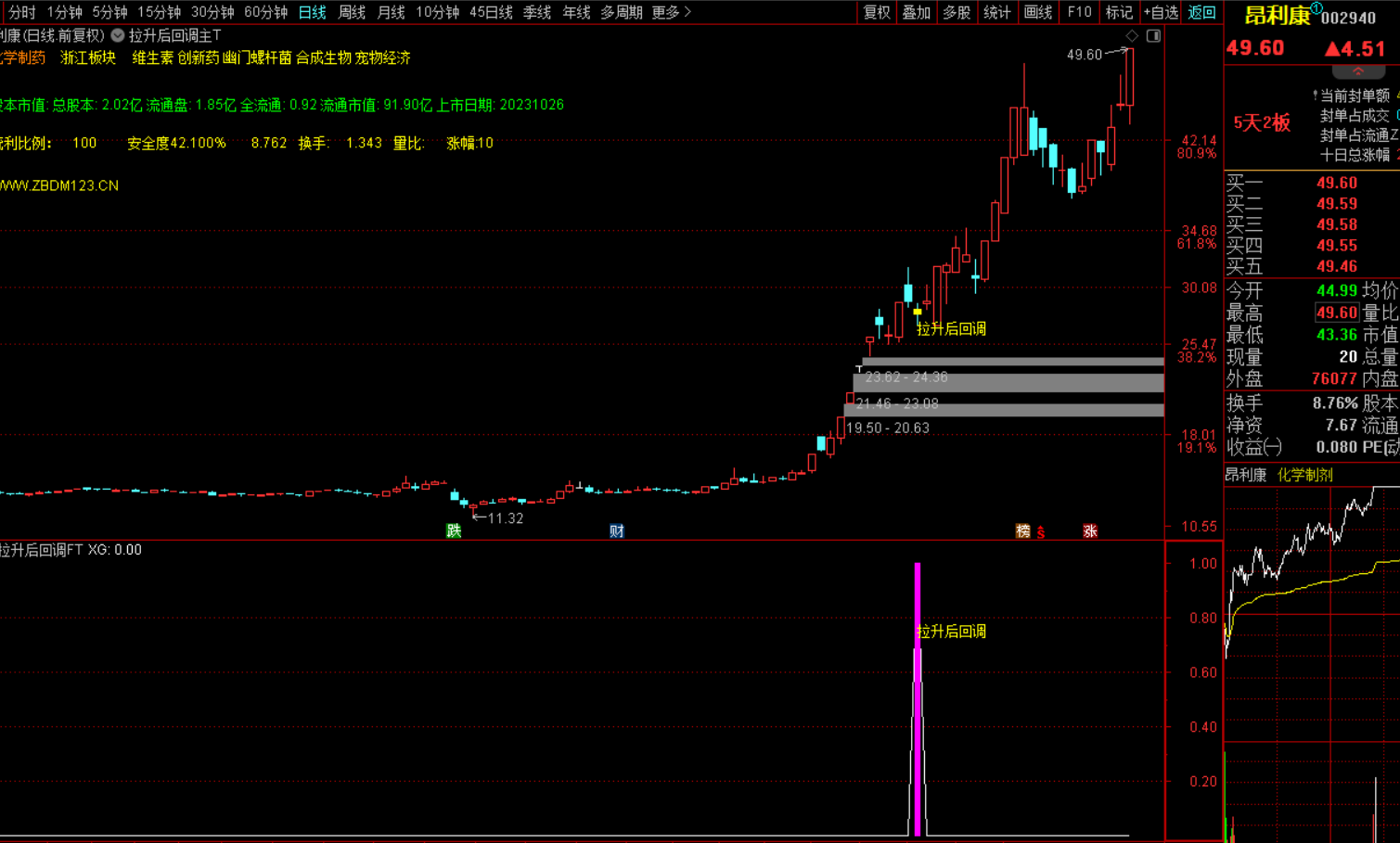Click the blue 财 financial report marker

tap(617, 530)
